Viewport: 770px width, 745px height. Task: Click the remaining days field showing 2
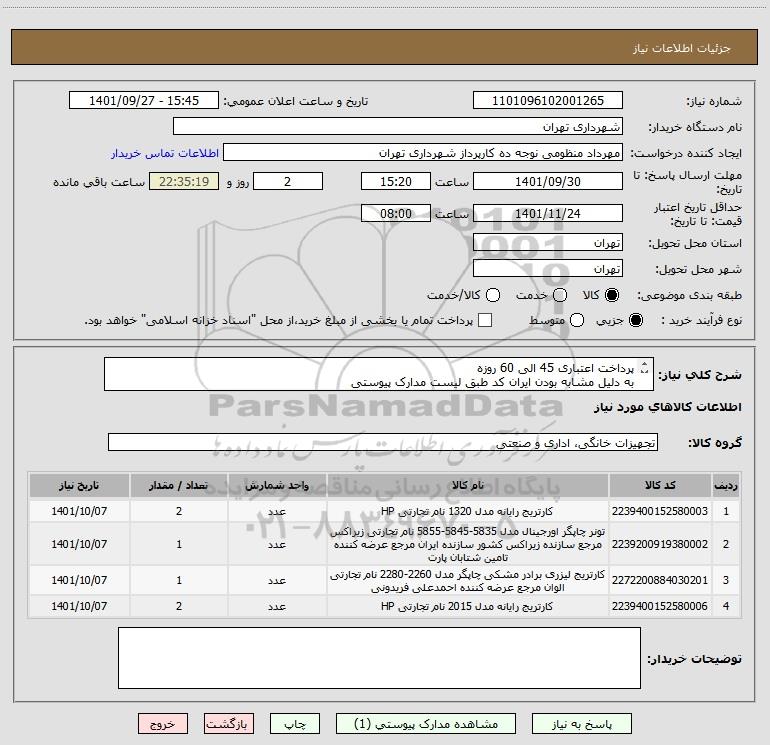(x=288, y=181)
